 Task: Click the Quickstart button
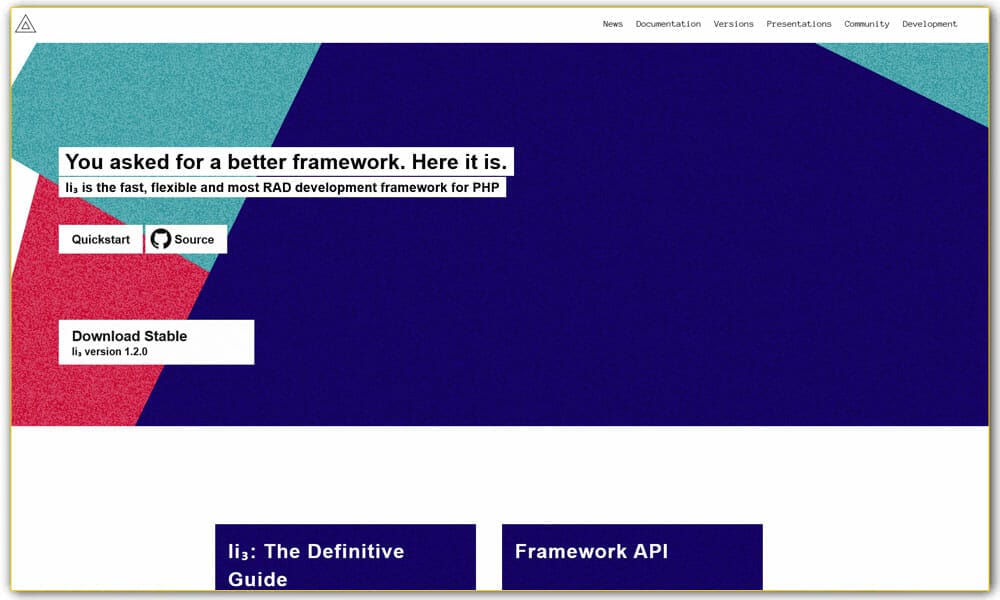pos(101,239)
